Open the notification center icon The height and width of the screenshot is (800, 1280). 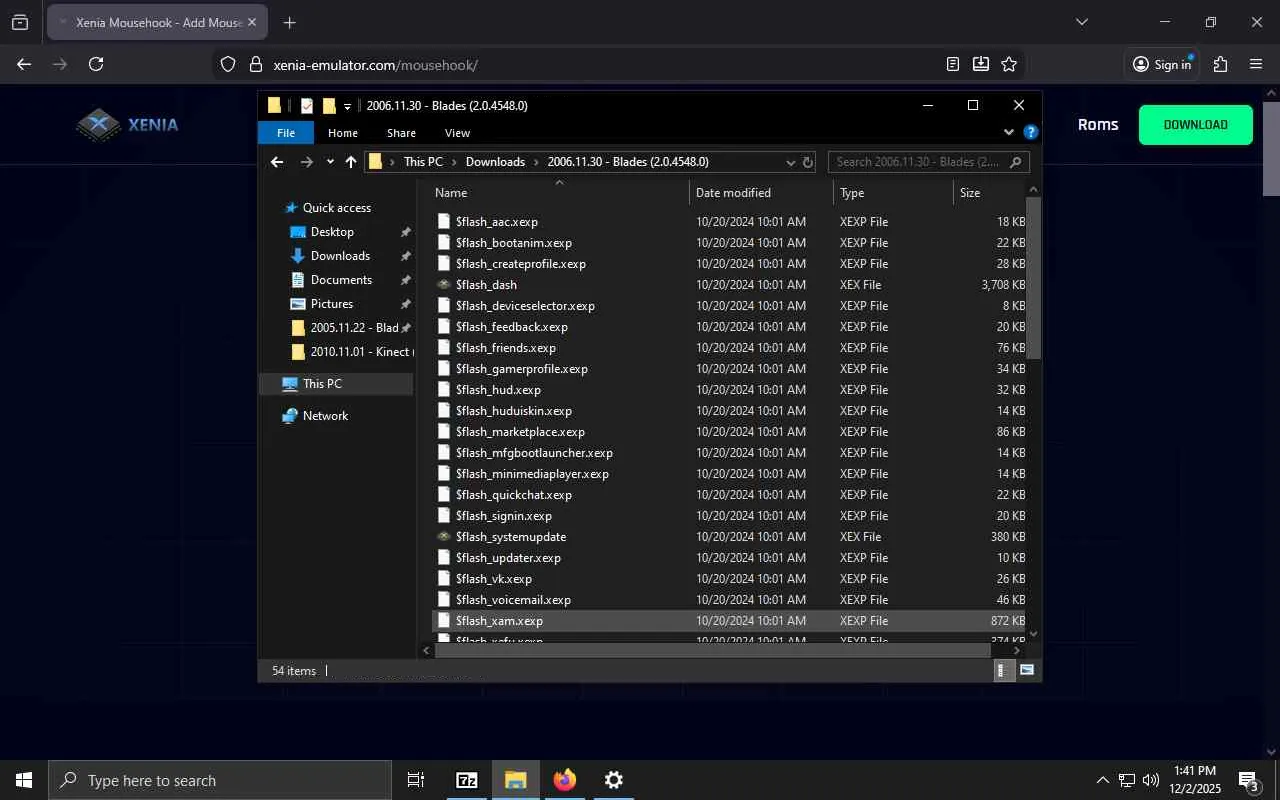1248,780
